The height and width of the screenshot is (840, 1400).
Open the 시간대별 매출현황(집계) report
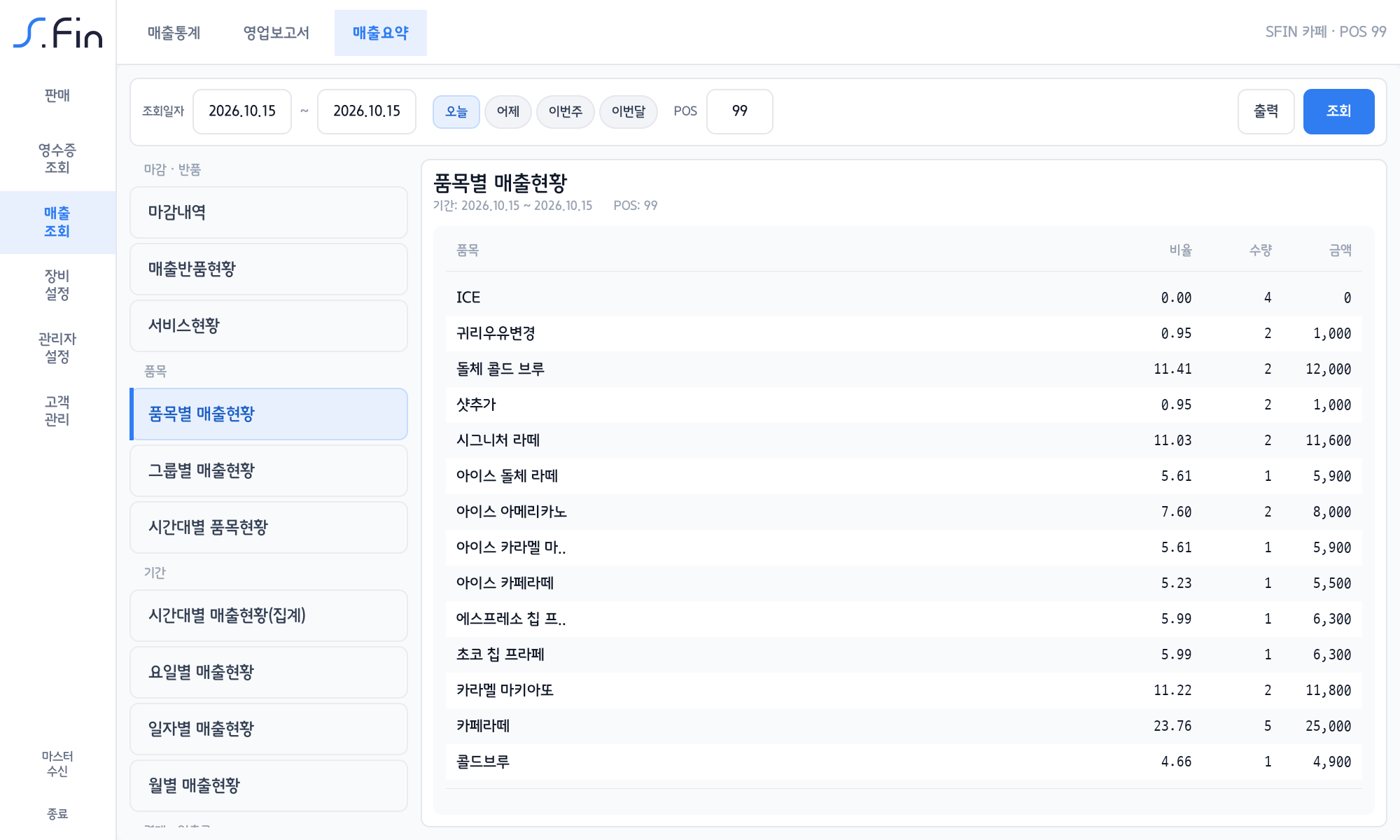pos(269,616)
